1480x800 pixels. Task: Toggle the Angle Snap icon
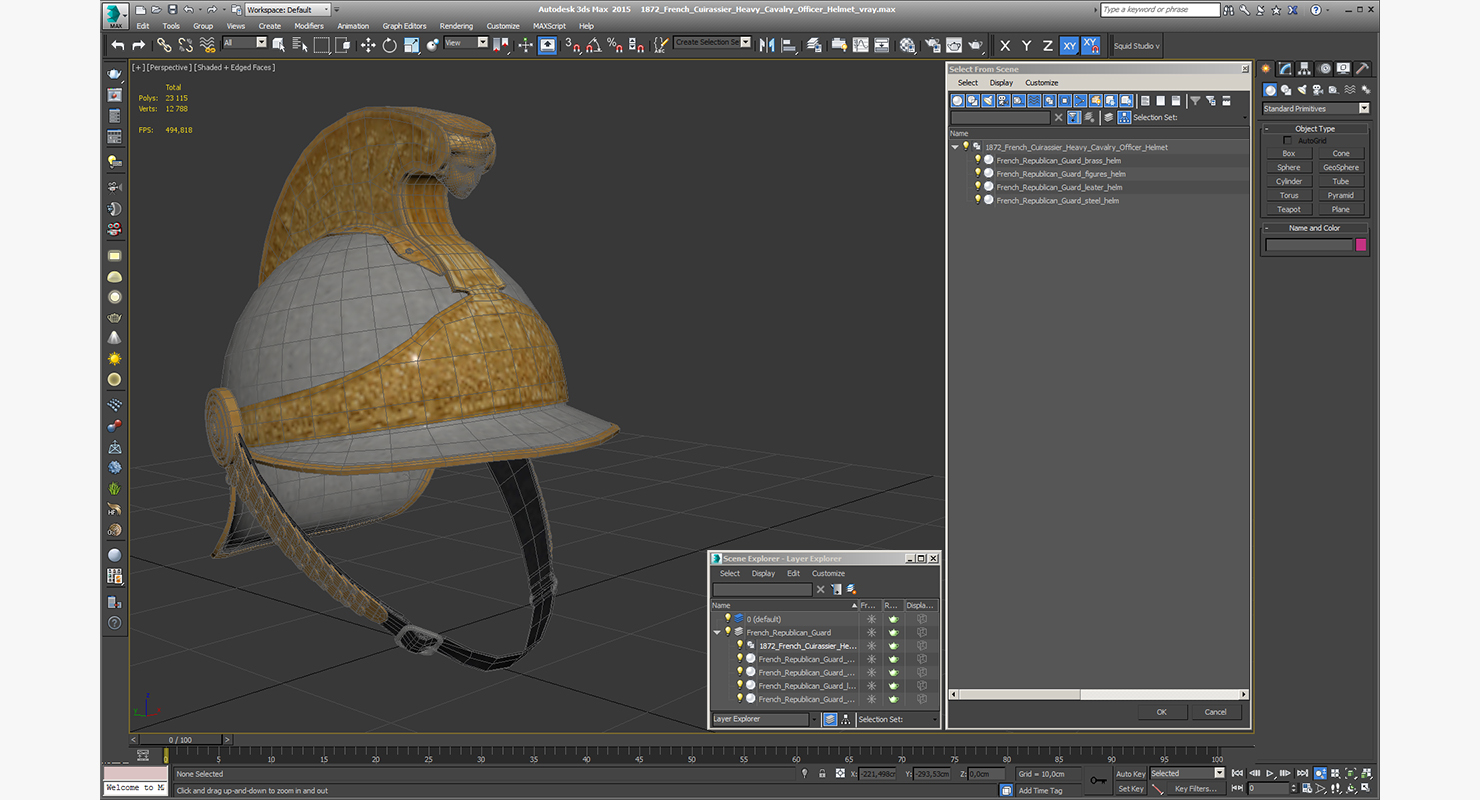[x=593, y=45]
